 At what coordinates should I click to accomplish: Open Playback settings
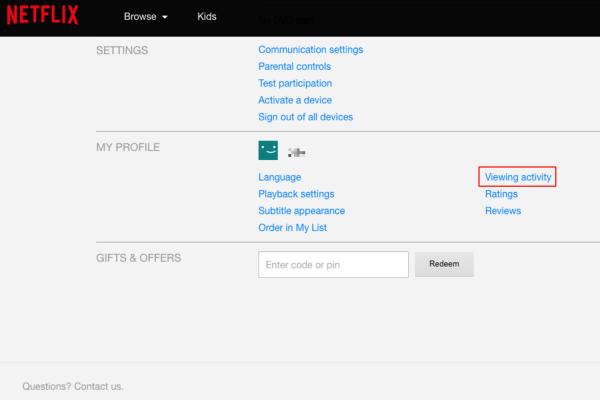click(296, 194)
